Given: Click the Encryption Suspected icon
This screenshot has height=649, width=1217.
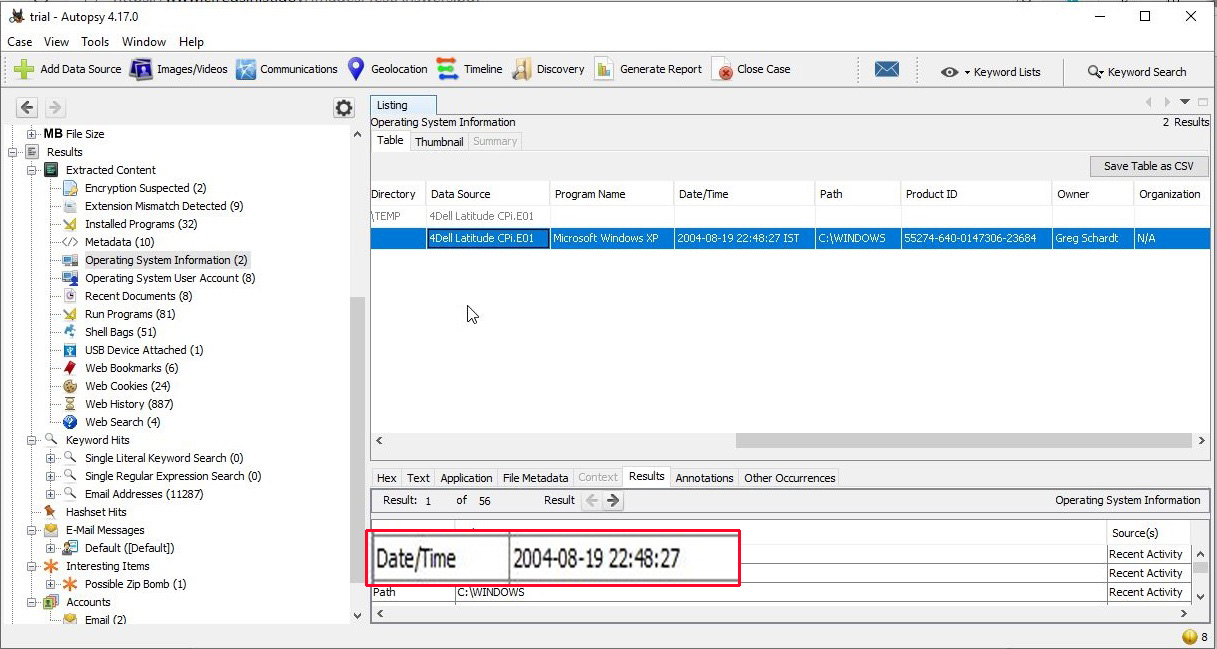Looking at the screenshot, I should (x=70, y=188).
